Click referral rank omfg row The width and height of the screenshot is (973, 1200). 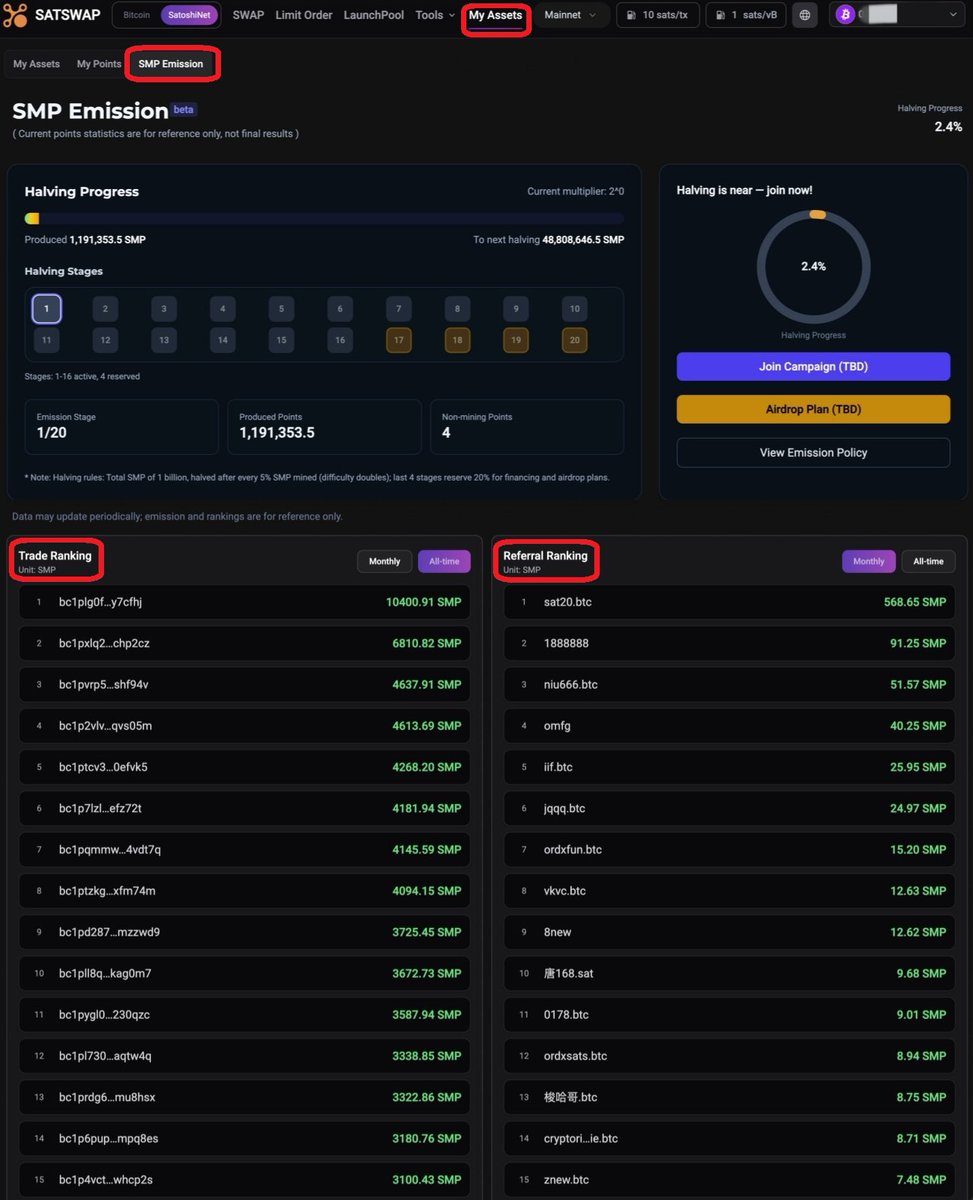coord(729,726)
